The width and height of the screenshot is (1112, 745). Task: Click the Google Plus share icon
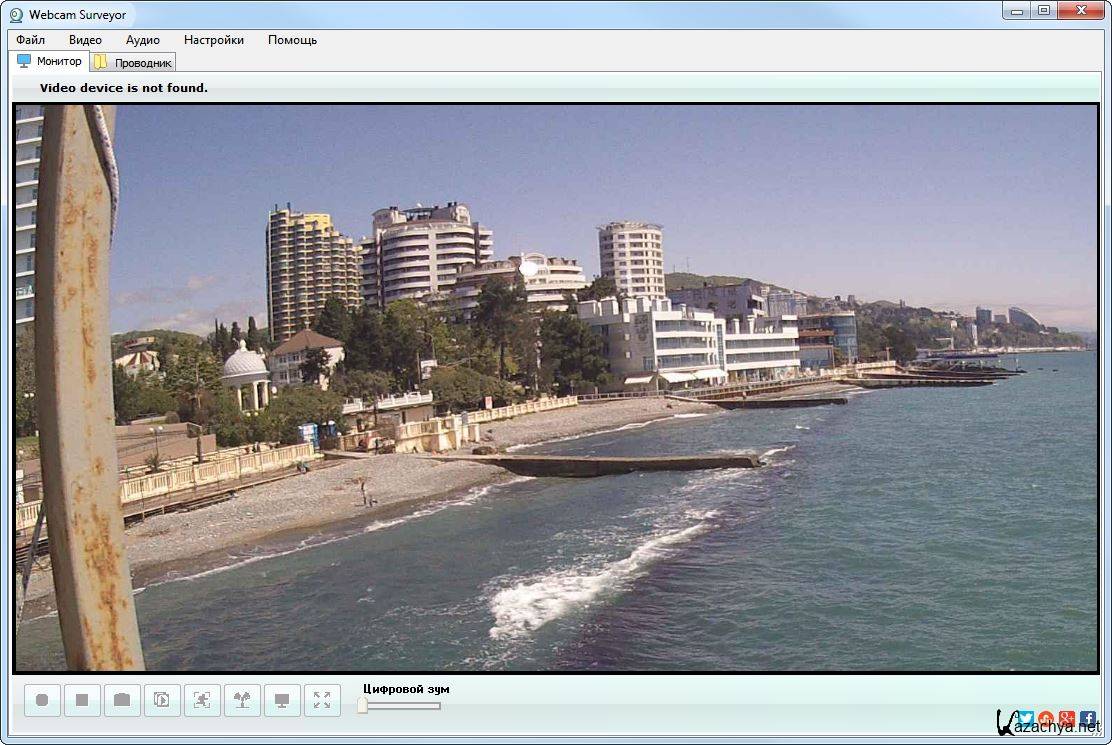[1067, 718]
